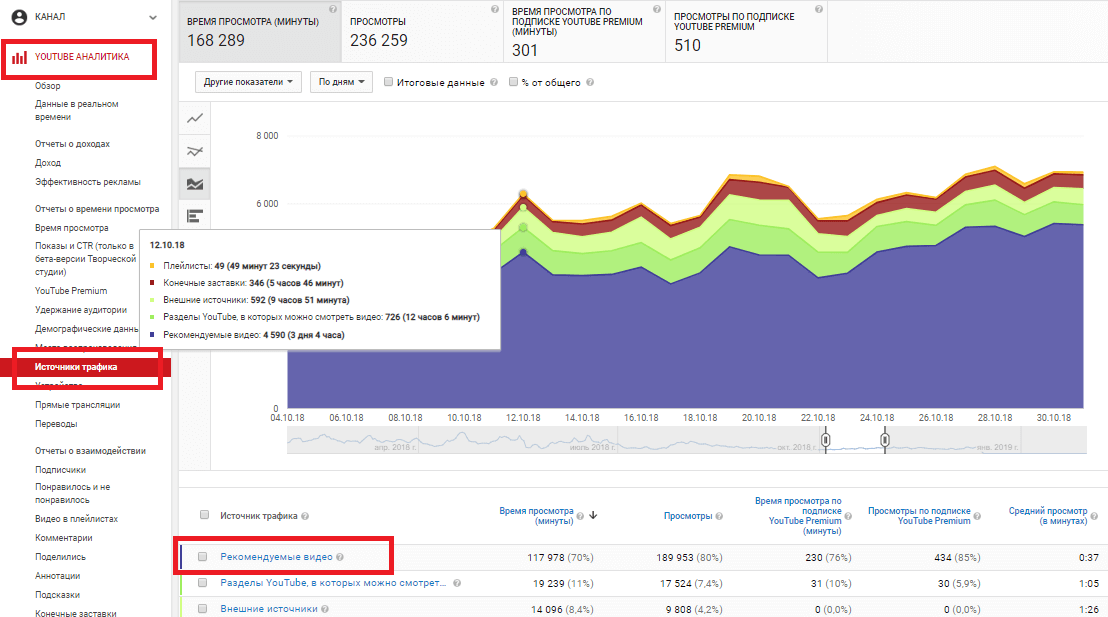Open the Другие показатели dropdown

pos(252,82)
